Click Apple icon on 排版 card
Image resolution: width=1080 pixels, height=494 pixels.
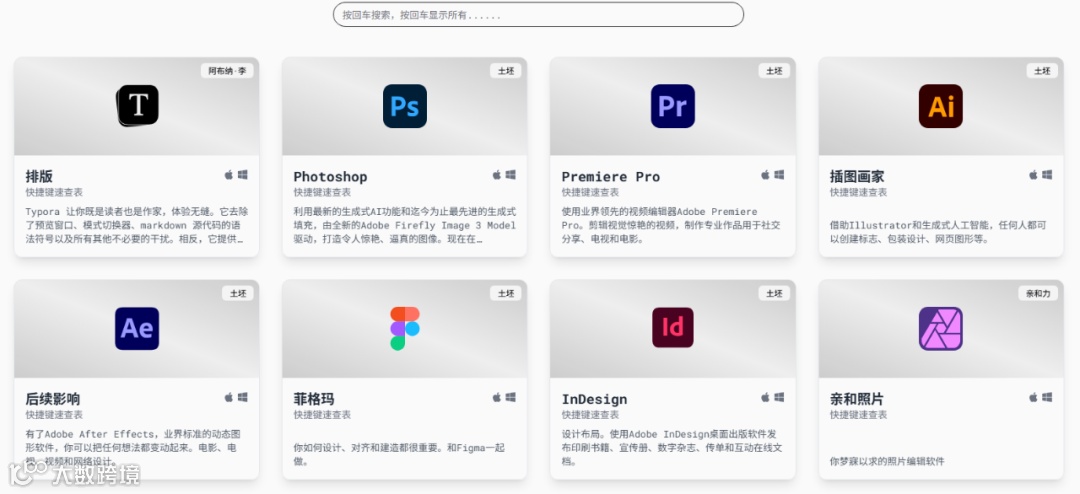(229, 175)
